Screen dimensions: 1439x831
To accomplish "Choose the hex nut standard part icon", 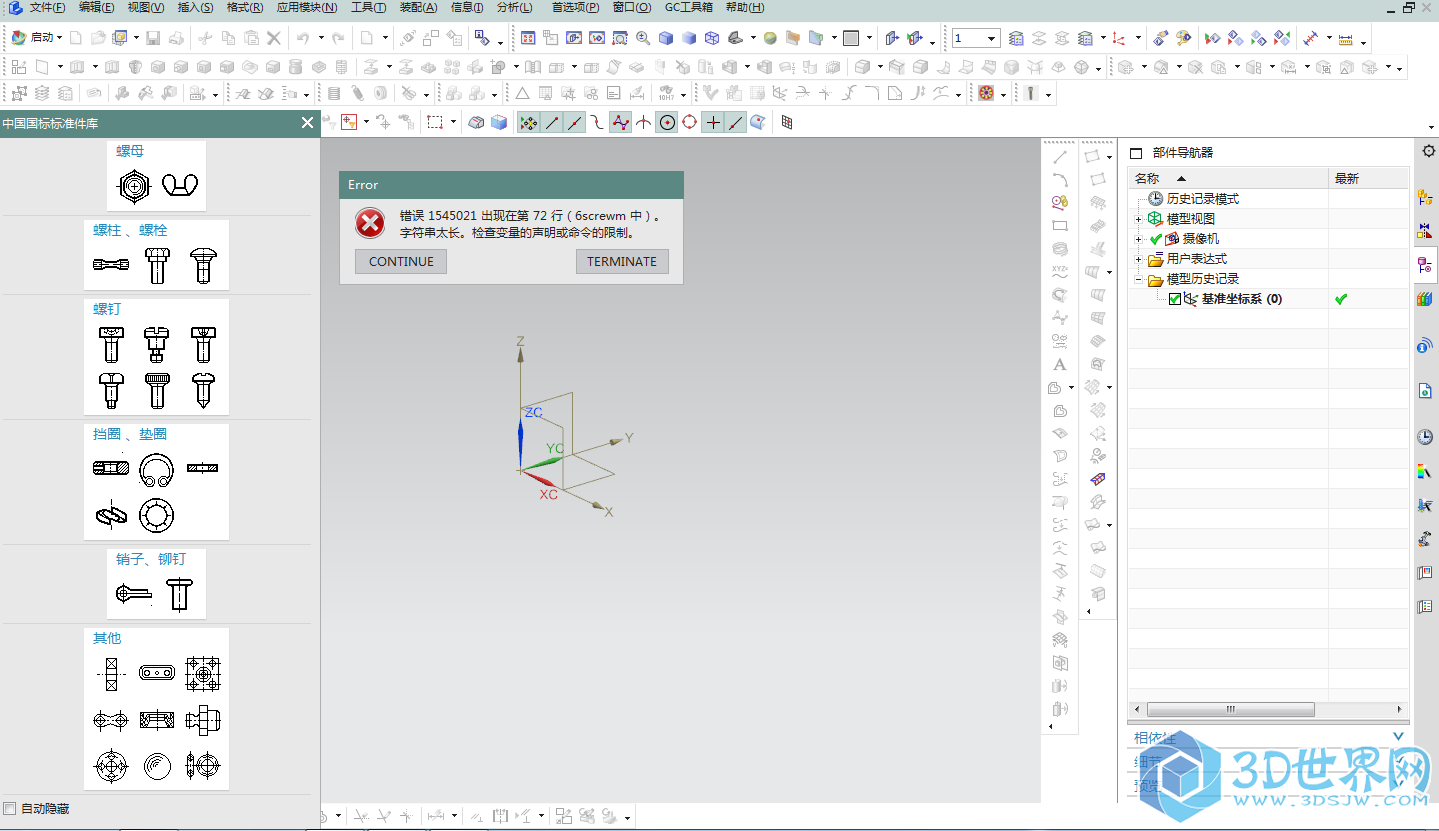I will point(134,186).
